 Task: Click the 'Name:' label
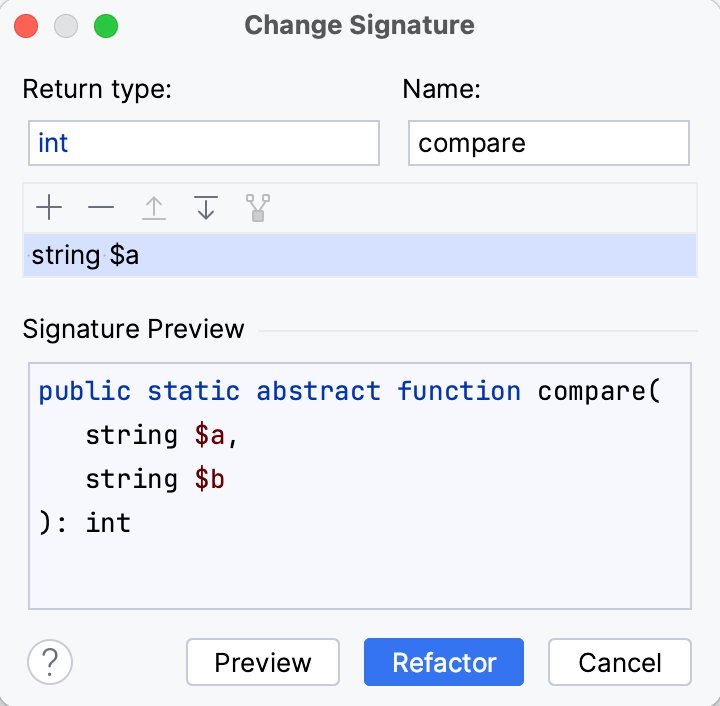442,89
